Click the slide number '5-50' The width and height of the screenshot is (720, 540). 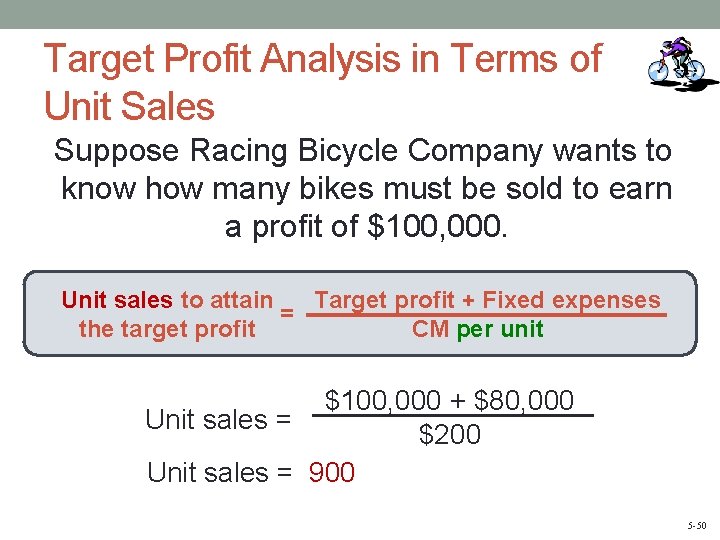tap(697, 525)
